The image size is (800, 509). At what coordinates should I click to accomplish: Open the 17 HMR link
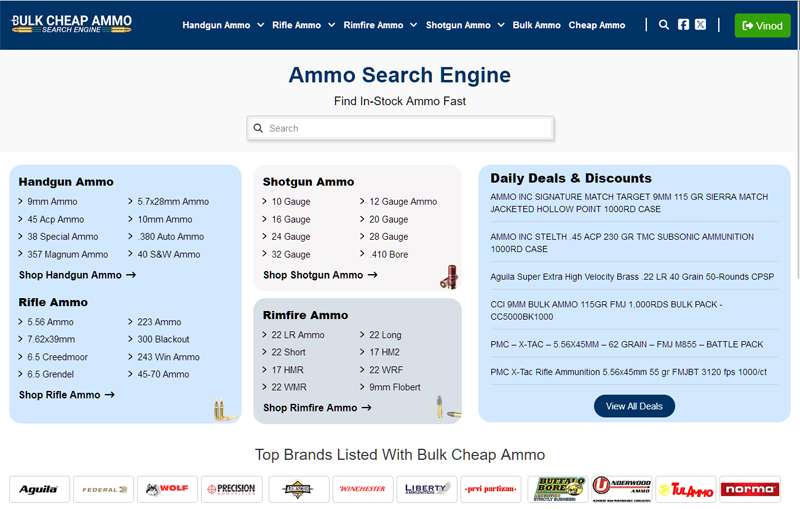point(287,370)
